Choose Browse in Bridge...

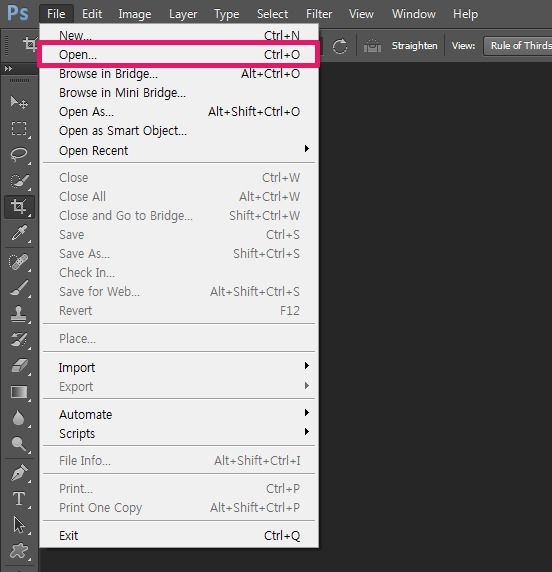[x=179, y=74]
